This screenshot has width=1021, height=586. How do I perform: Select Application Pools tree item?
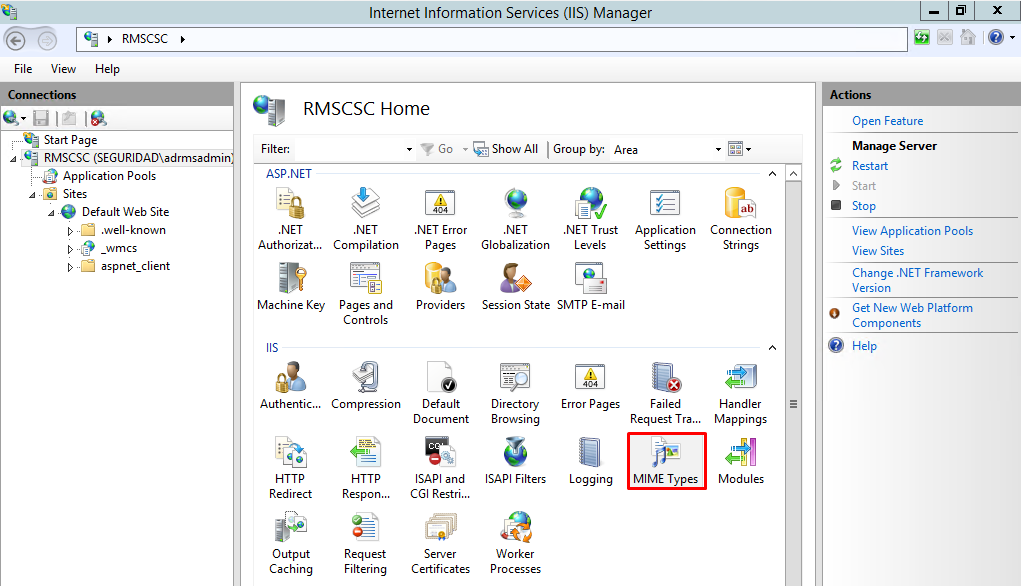(x=109, y=176)
